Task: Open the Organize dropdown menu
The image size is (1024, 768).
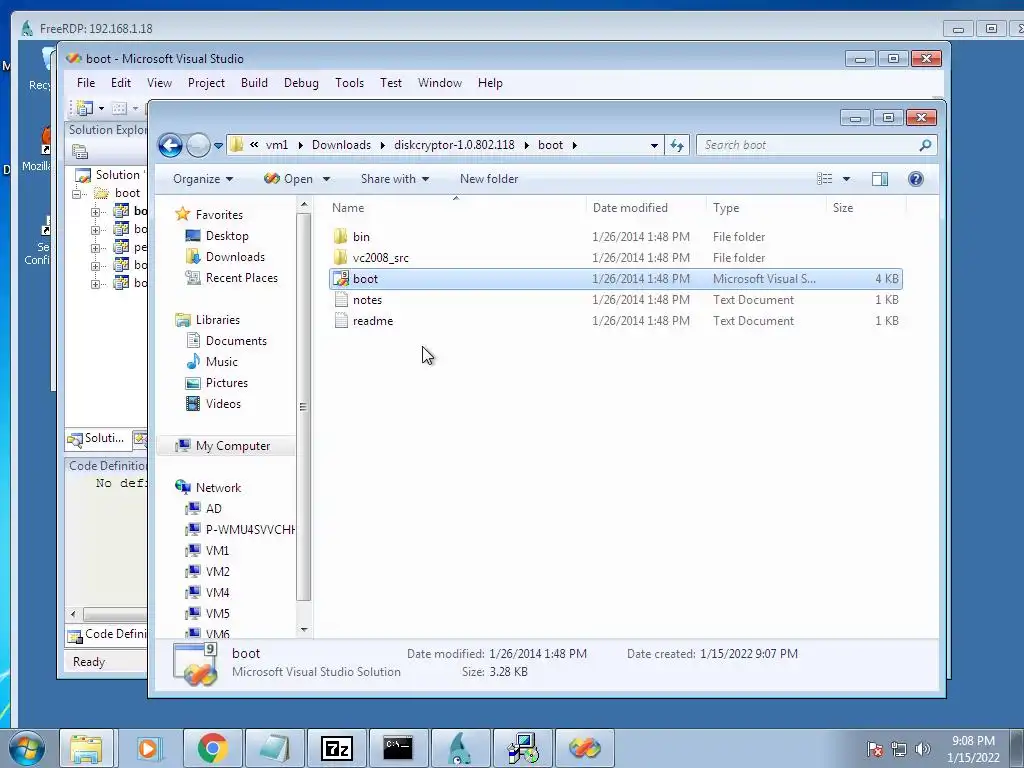Action: (202, 179)
